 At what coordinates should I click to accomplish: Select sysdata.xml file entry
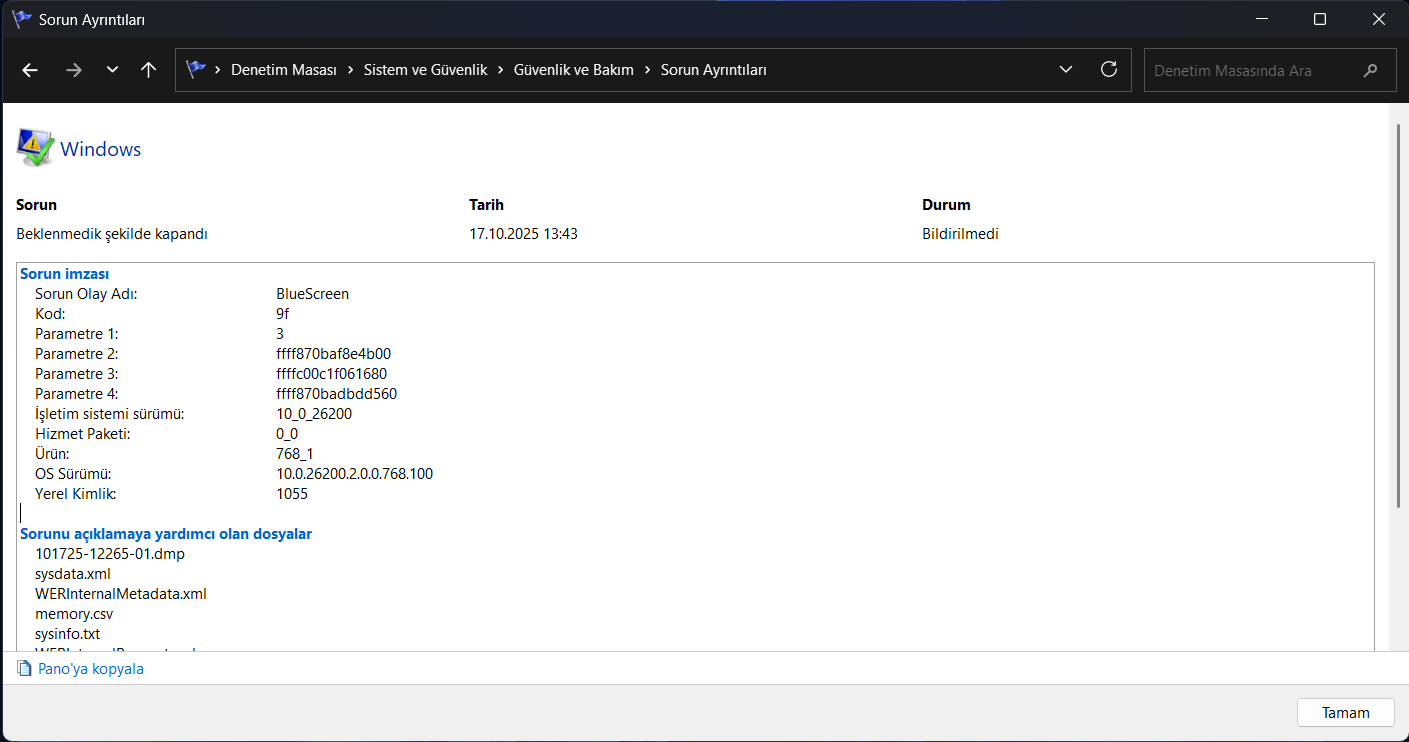[x=73, y=574]
